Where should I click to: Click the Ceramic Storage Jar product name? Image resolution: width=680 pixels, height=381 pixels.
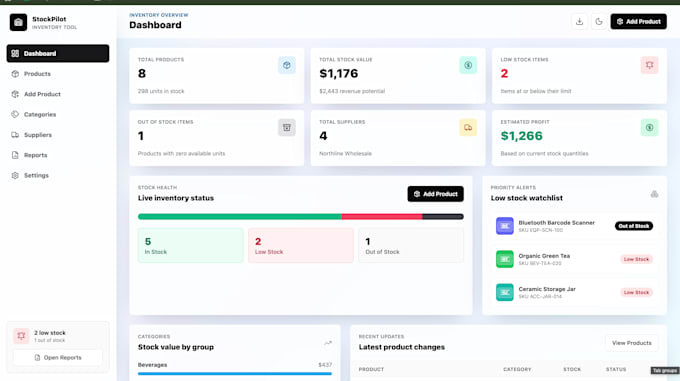547,289
